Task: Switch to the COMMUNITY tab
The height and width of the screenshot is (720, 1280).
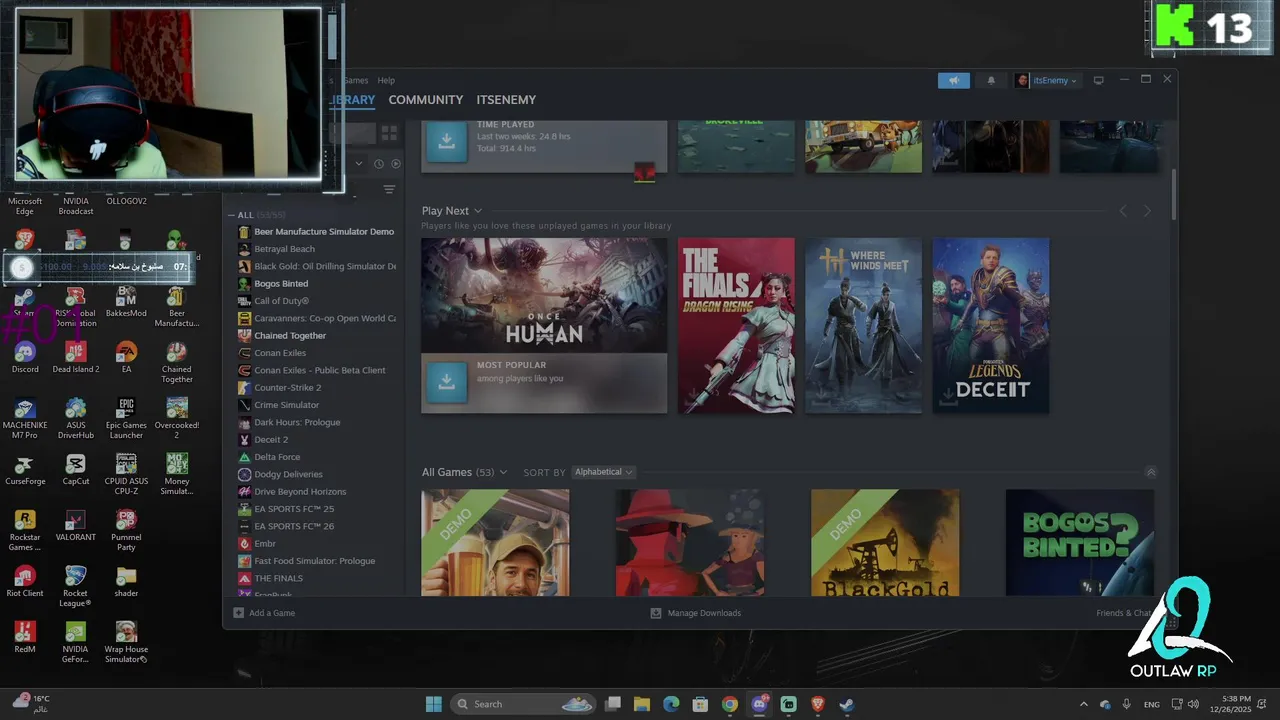Action: (426, 100)
